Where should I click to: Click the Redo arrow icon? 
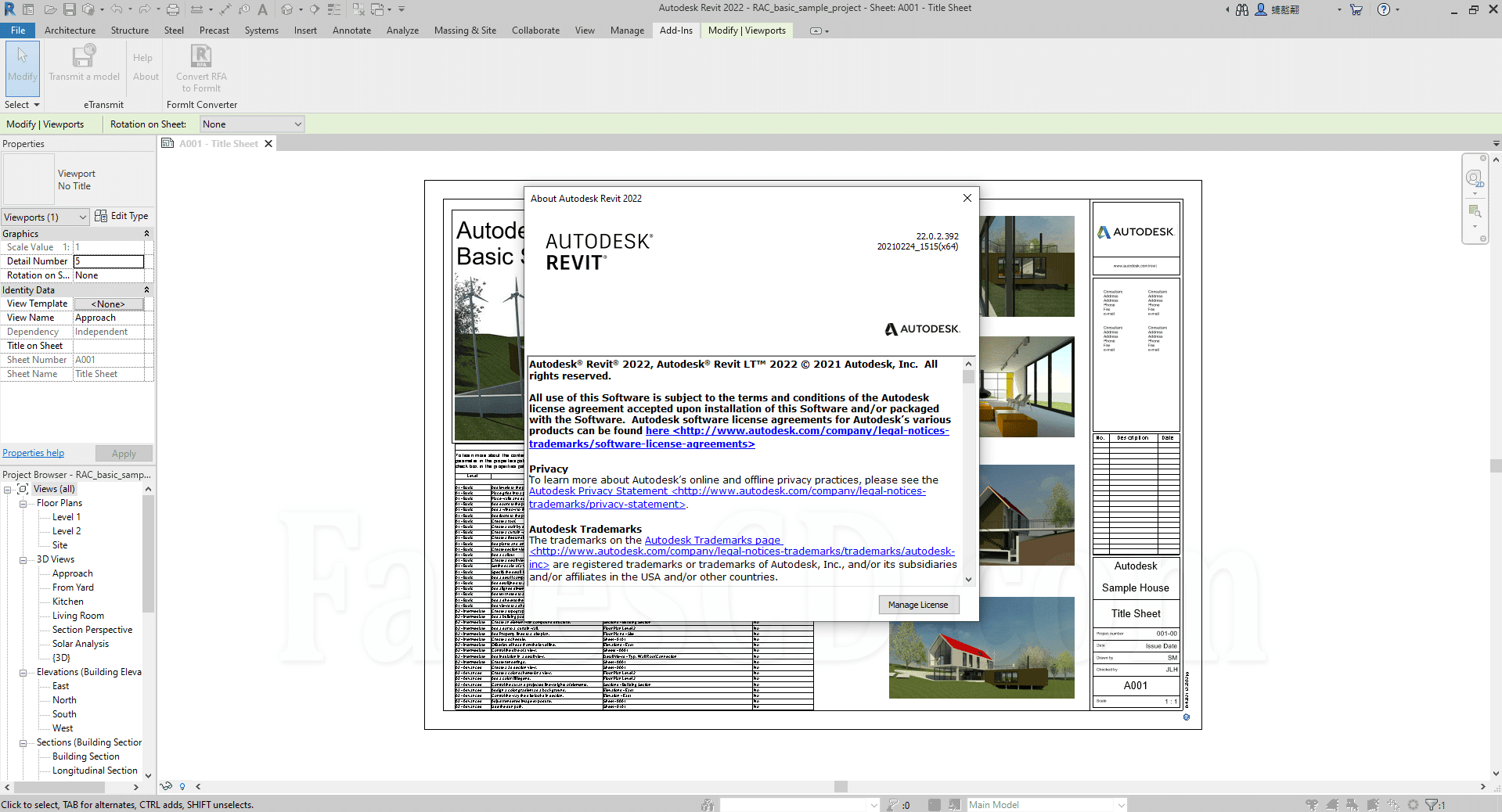[x=144, y=9]
